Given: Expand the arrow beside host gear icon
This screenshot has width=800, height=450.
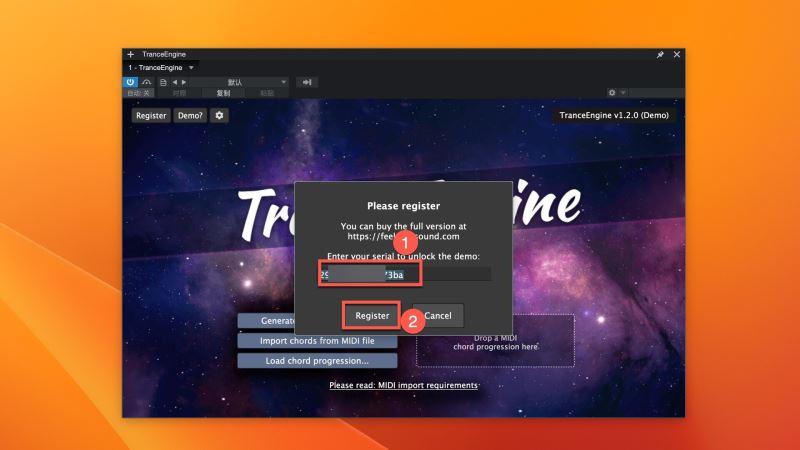Looking at the screenshot, I should (x=623, y=93).
